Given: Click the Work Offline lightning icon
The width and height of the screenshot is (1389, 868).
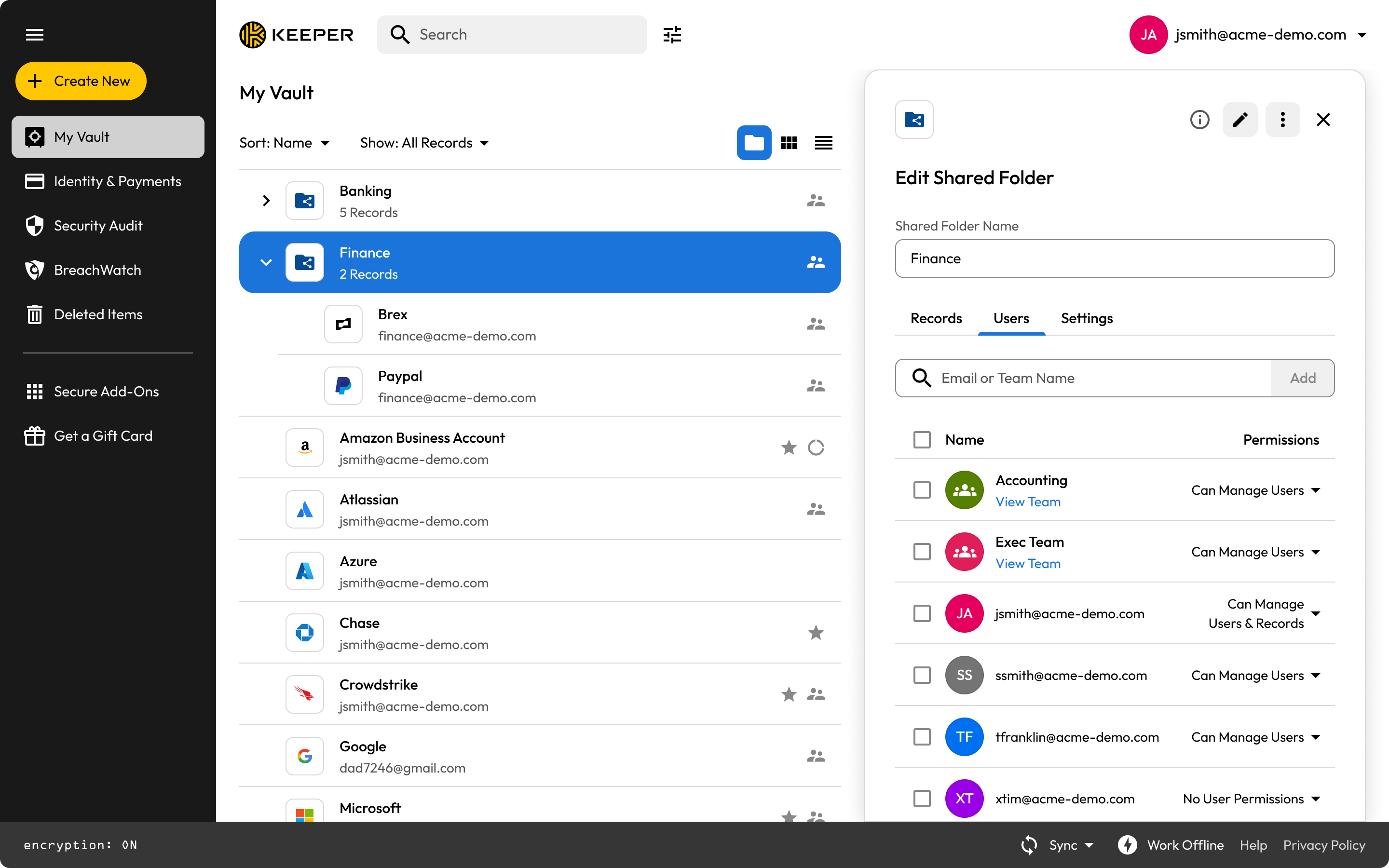Looking at the screenshot, I should click(1127, 845).
